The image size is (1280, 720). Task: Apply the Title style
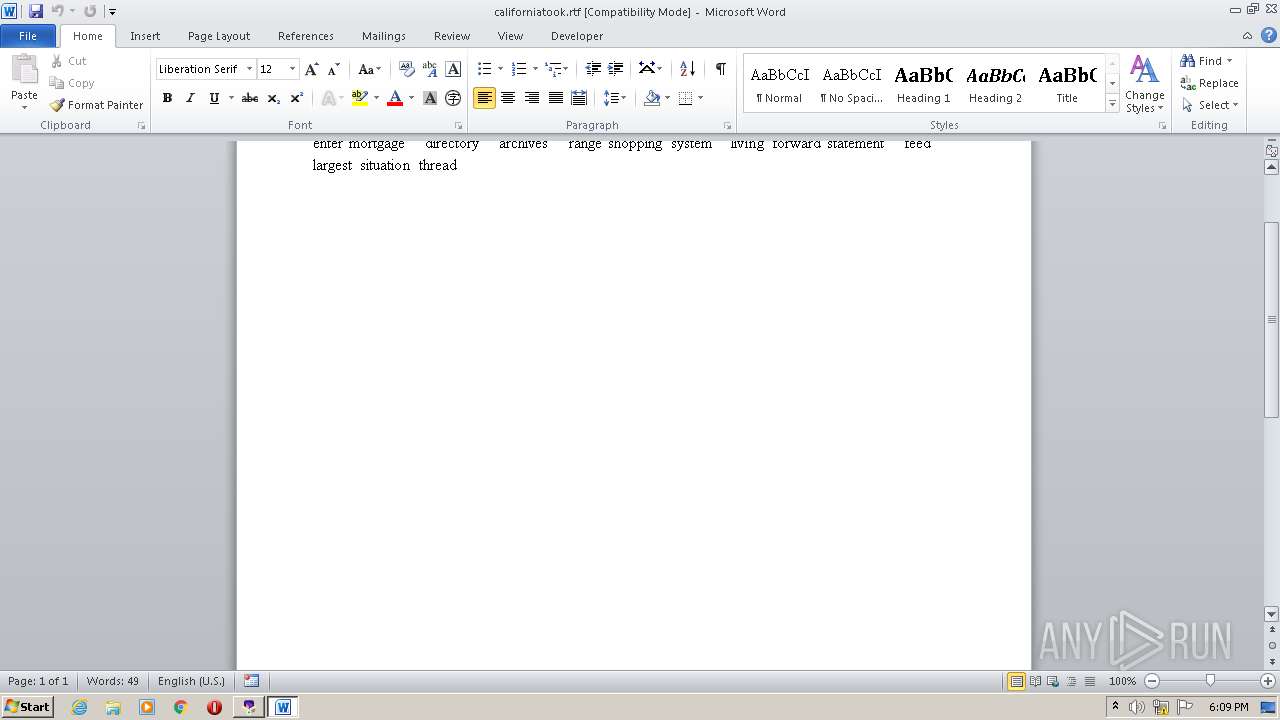[1067, 83]
